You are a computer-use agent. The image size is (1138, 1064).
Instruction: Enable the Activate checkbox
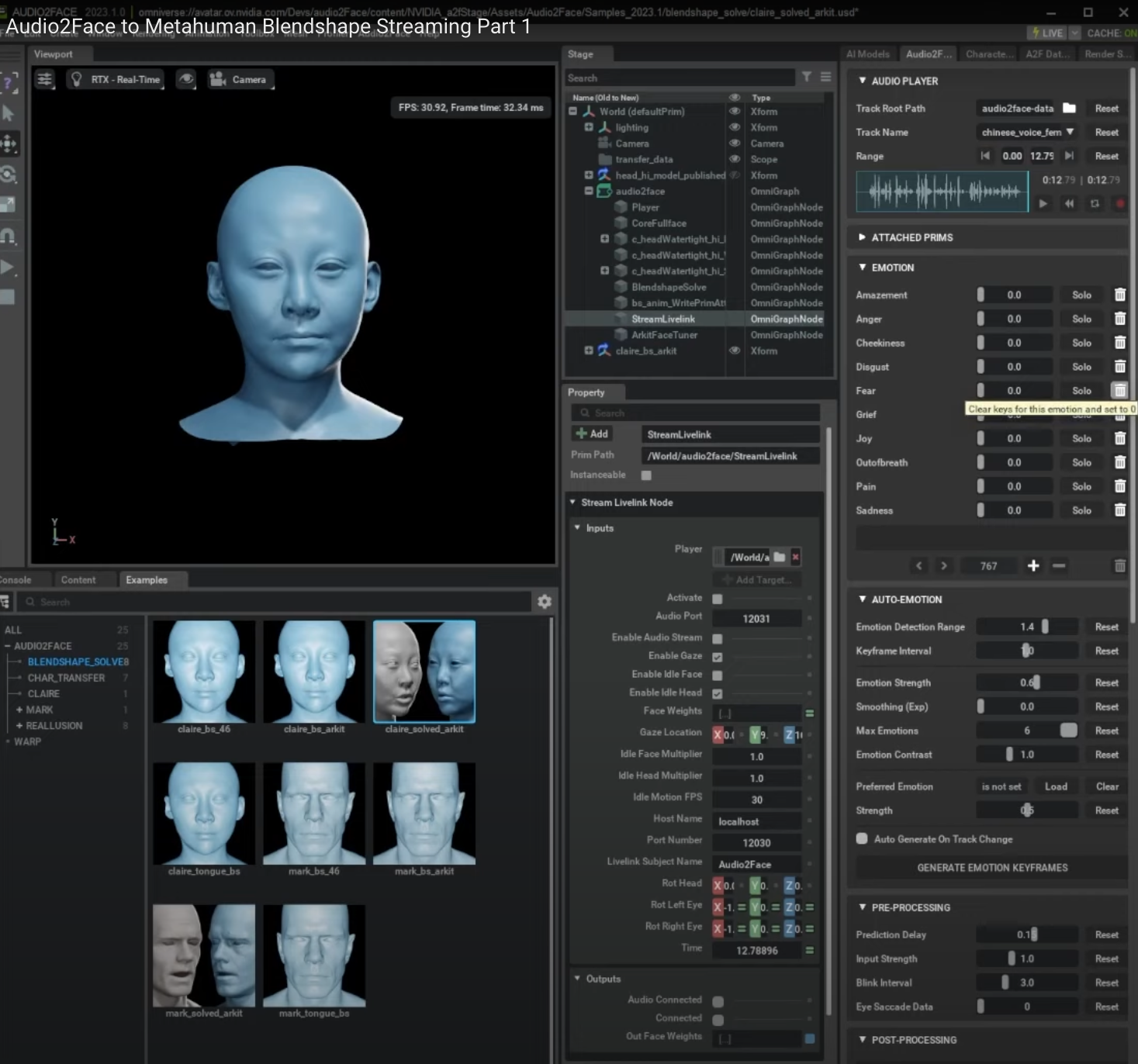[x=718, y=599]
